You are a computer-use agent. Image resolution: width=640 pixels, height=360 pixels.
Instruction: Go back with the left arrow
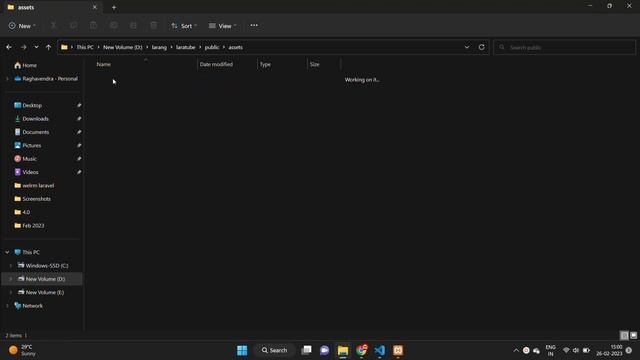coord(9,47)
